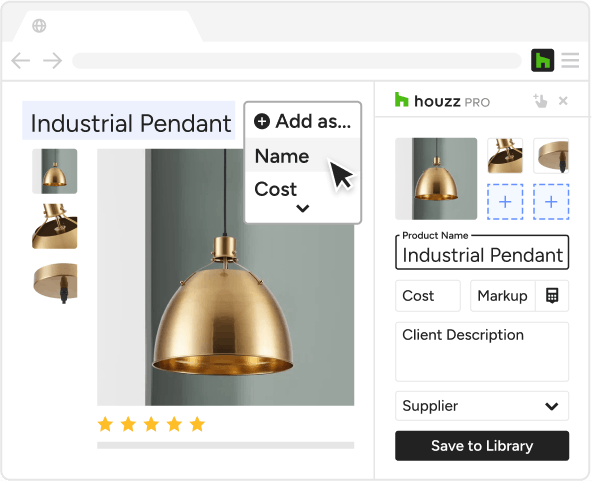Activate the pointer selection tool in Houzz Pro panel
The height and width of the screenshot is (481, 592).
(x=540, y=101)
